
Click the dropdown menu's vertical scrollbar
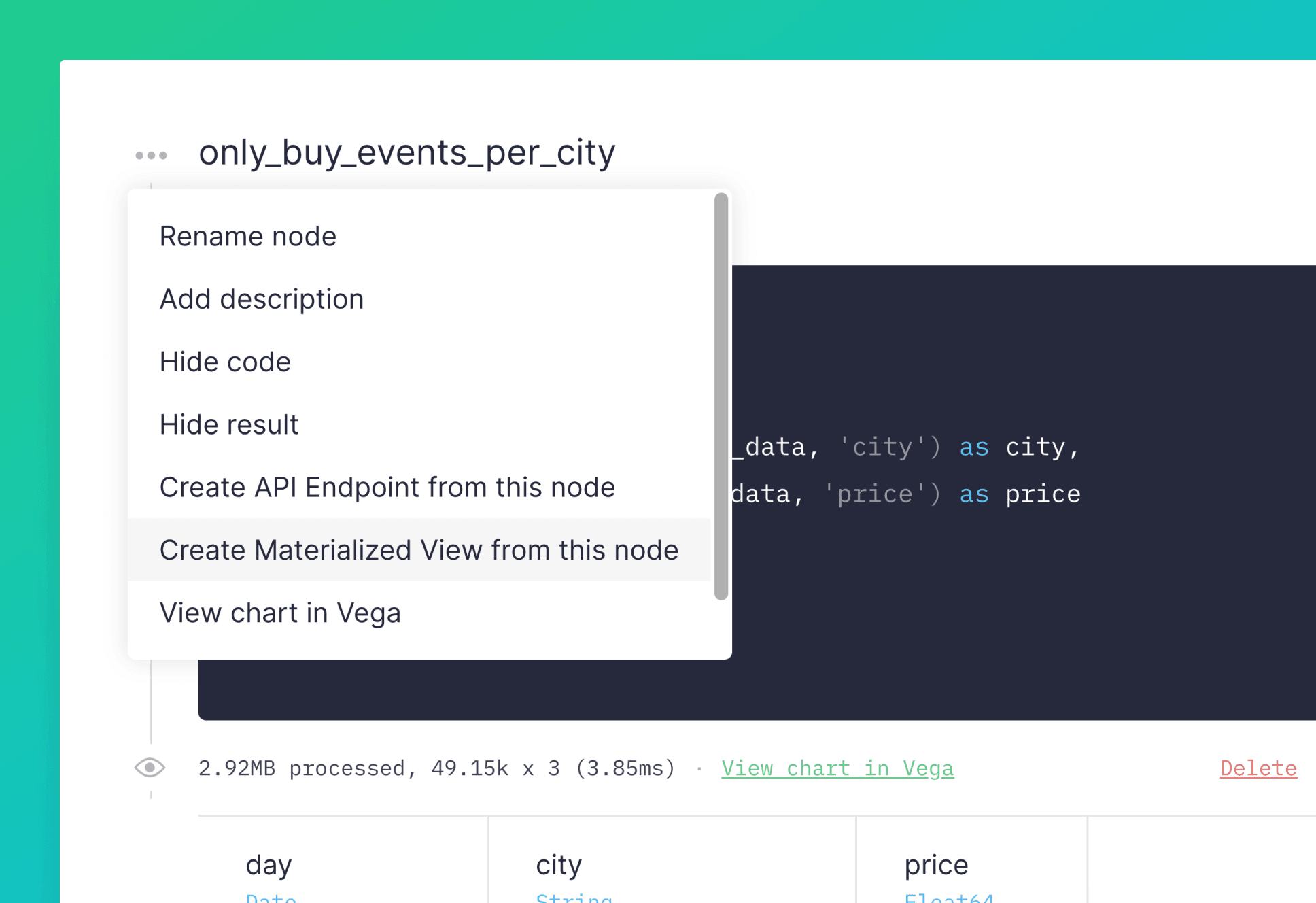coord(721,396)
